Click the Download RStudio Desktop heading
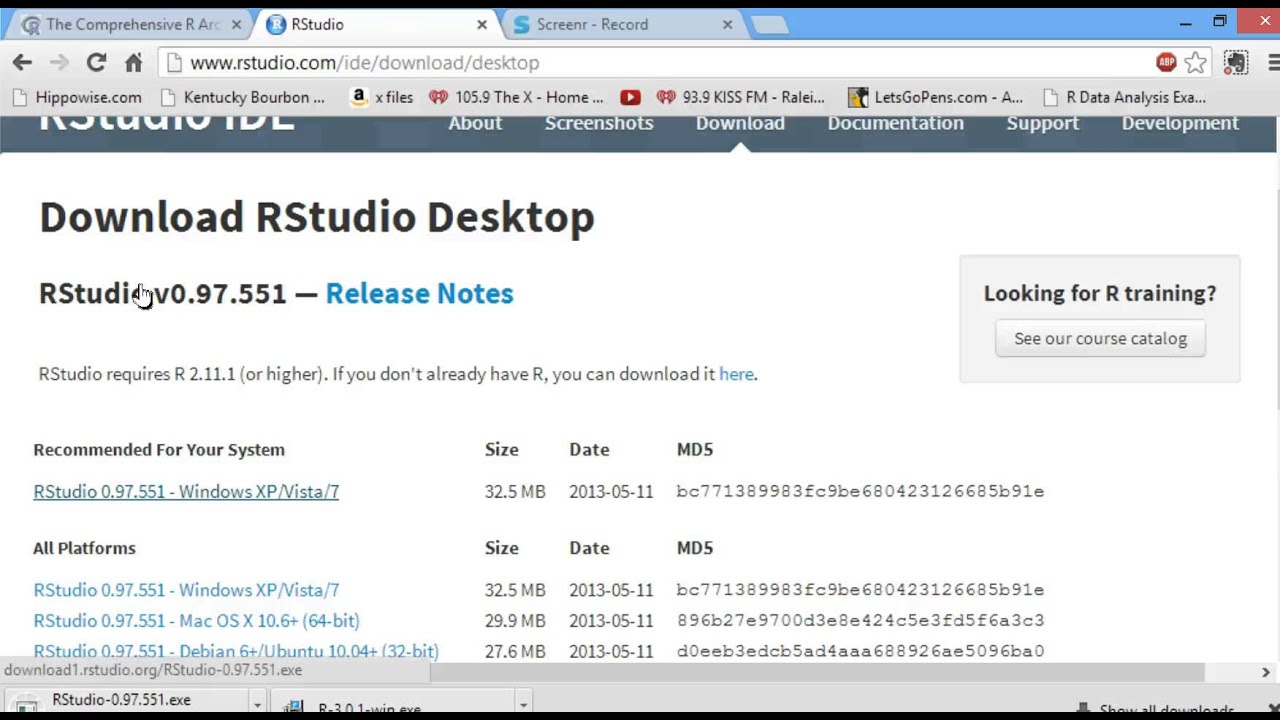 pyautogui.click(x=317, y=217)
